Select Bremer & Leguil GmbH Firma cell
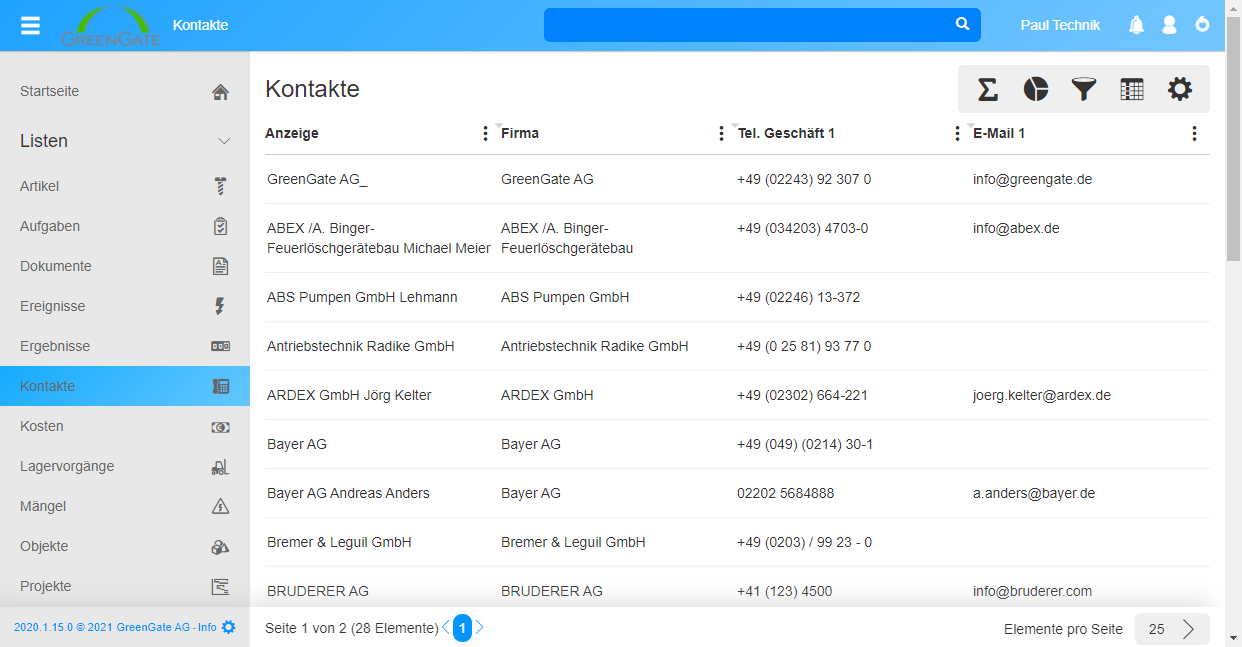 (x=573, y=542)
